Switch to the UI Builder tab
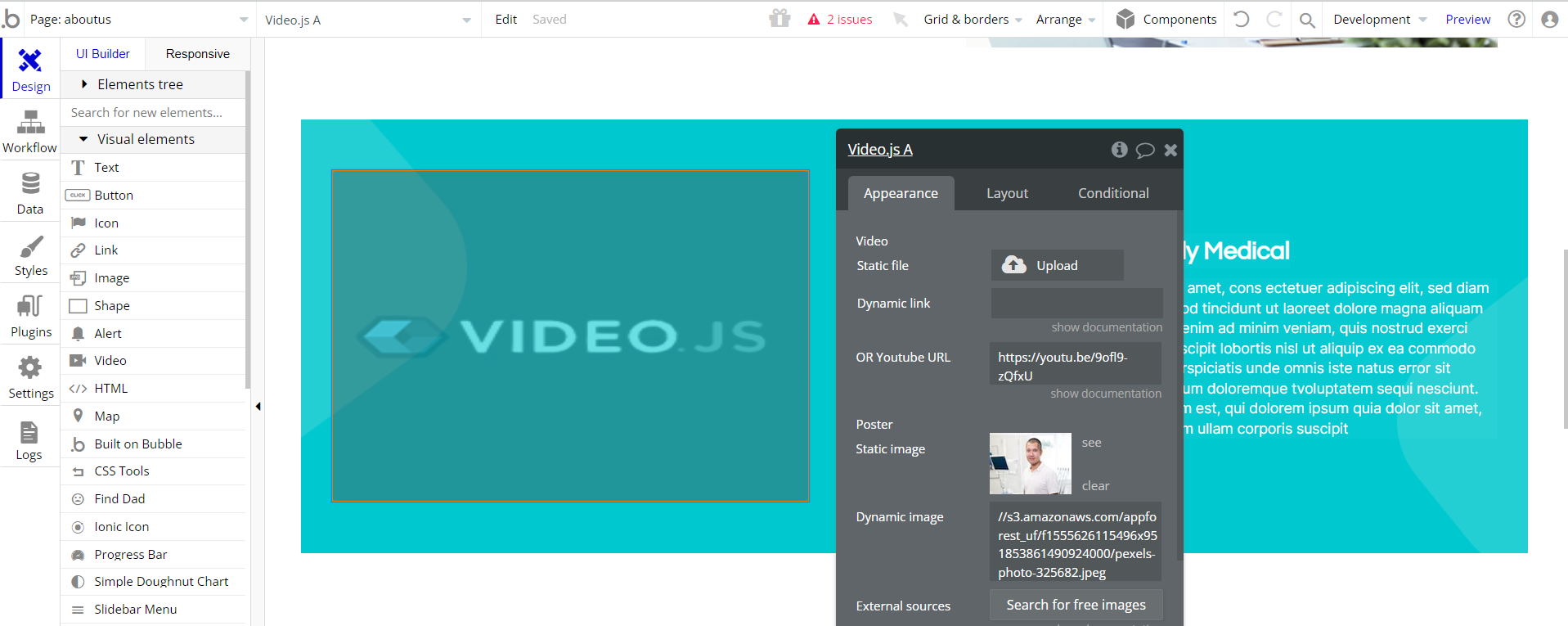Viewport: 1568px width, 626px height. click(x=103, y=54)
